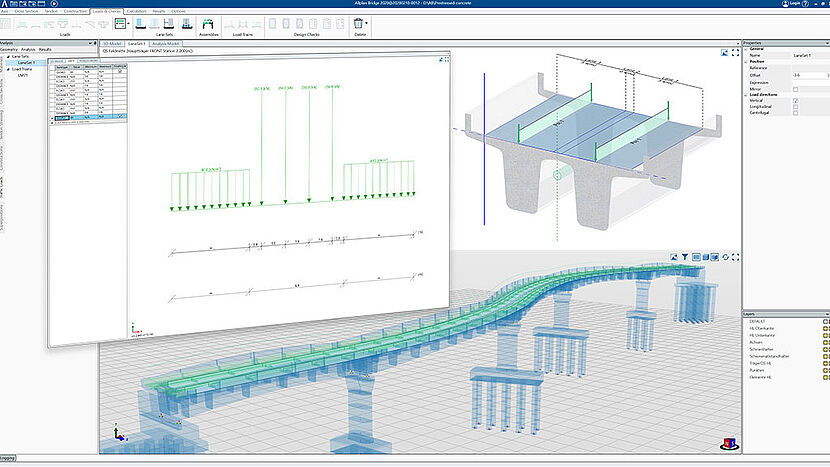Click the Offset value field
The height and width of the screenshot is (467, 830).
tap(805, 75)
